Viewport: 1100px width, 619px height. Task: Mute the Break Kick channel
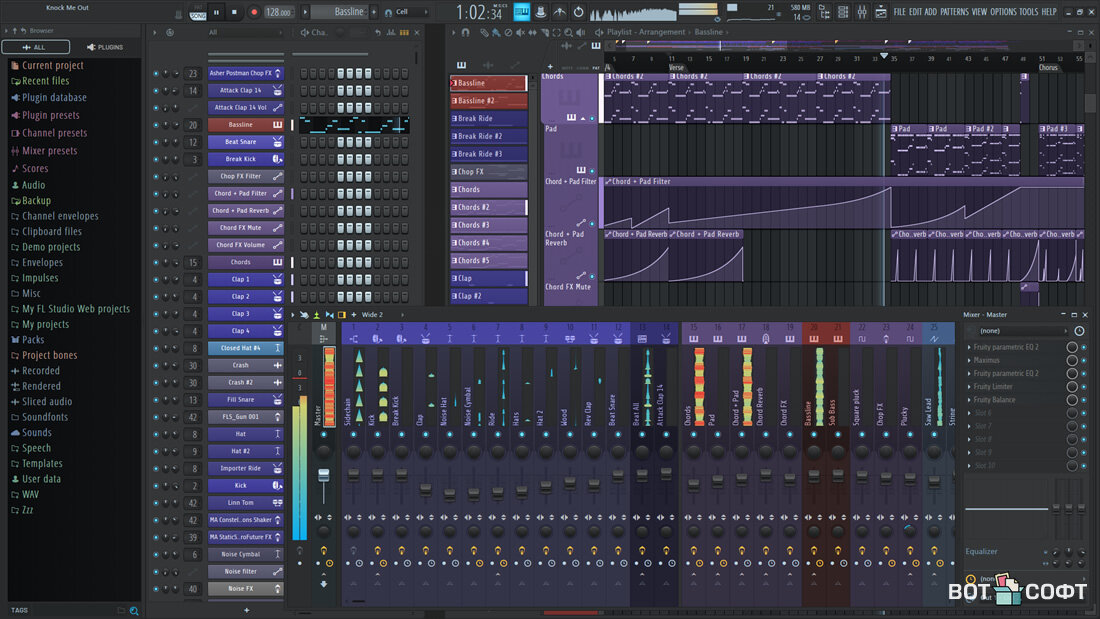[x=156, y=159]
